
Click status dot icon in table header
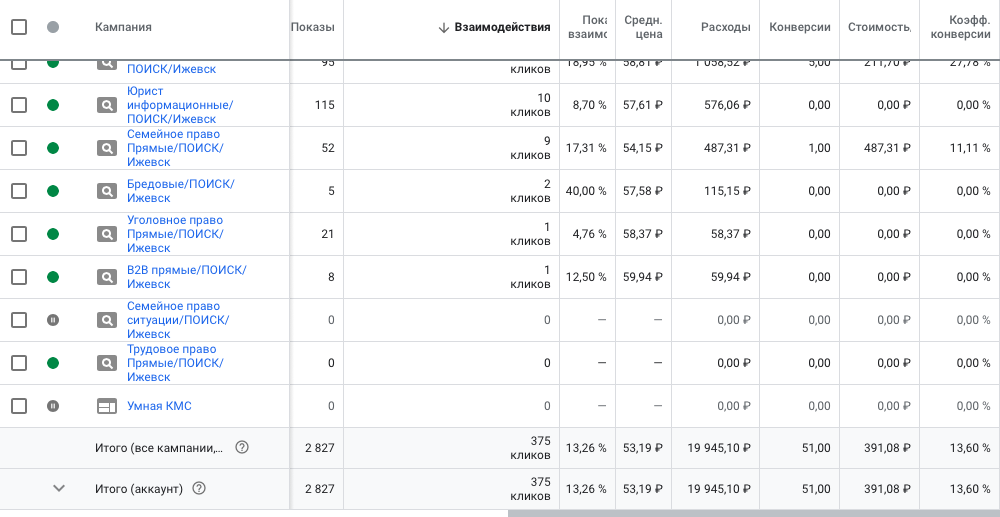pos(53,27)
